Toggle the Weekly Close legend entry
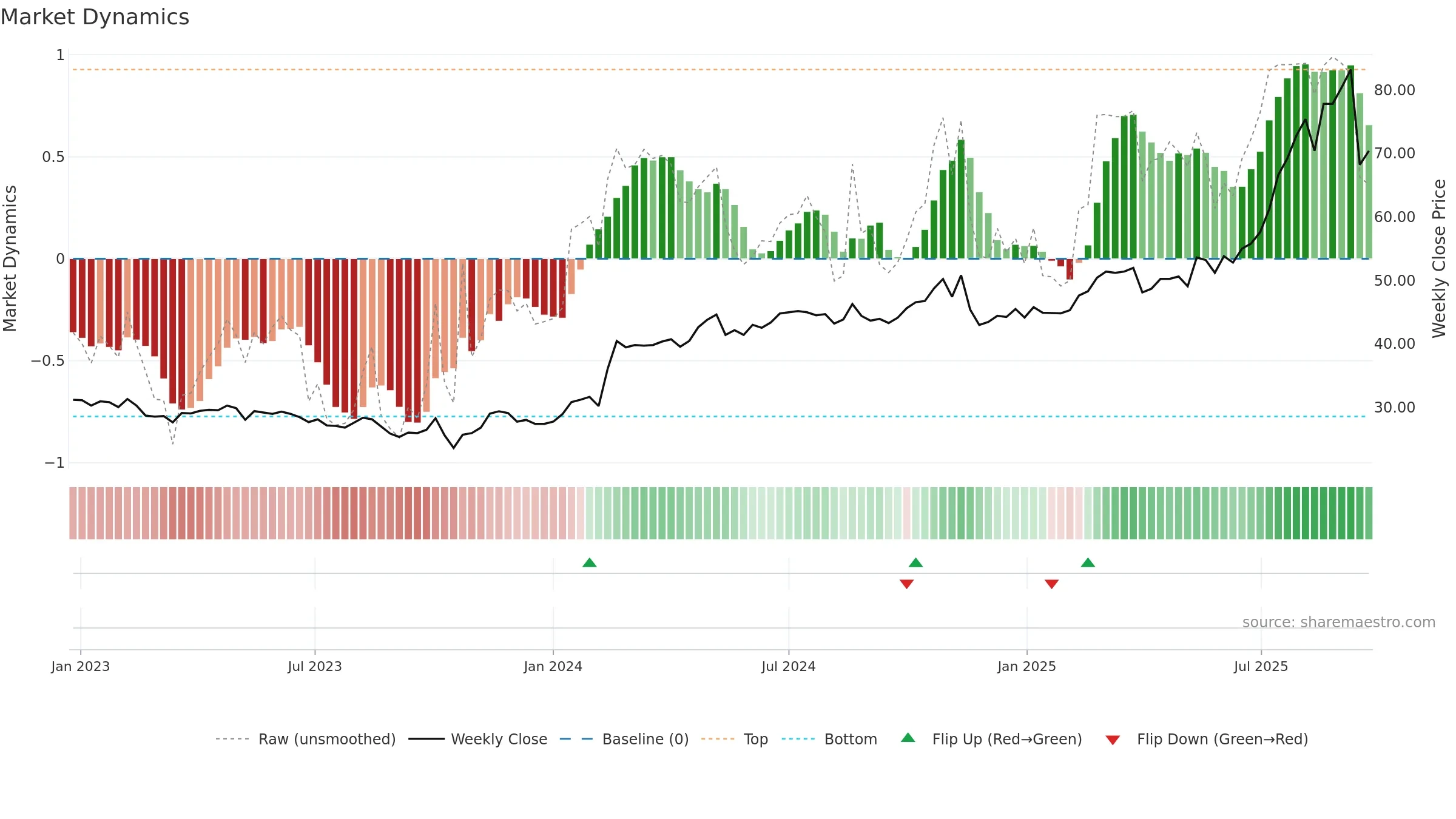This screenshot has width=1456, height=819. 477,739
